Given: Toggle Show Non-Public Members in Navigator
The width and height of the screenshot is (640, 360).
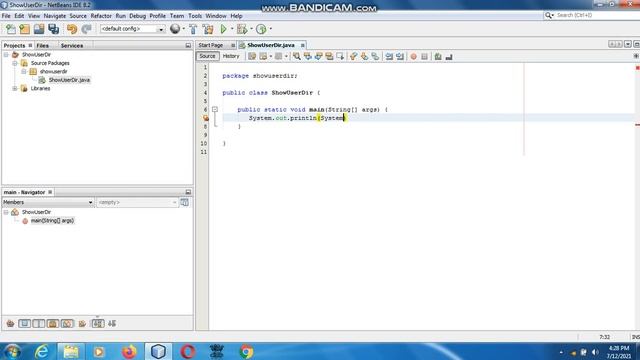Looking at the screenshot, I should click(53, 324).
